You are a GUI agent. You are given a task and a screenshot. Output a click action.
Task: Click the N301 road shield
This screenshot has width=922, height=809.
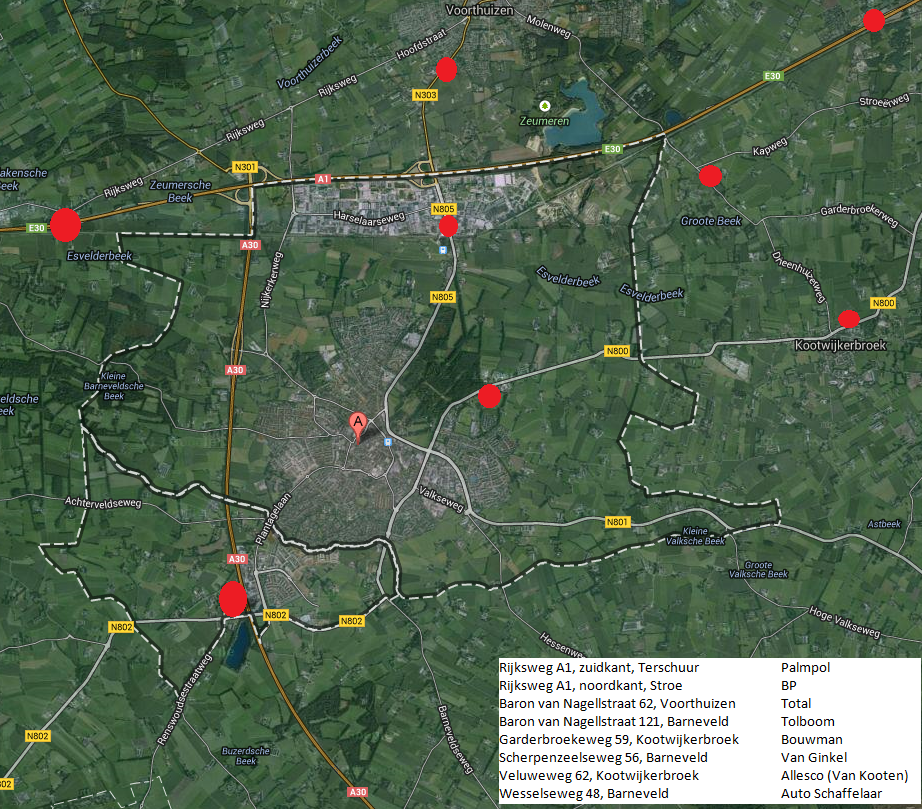click(x=244, y=166)
